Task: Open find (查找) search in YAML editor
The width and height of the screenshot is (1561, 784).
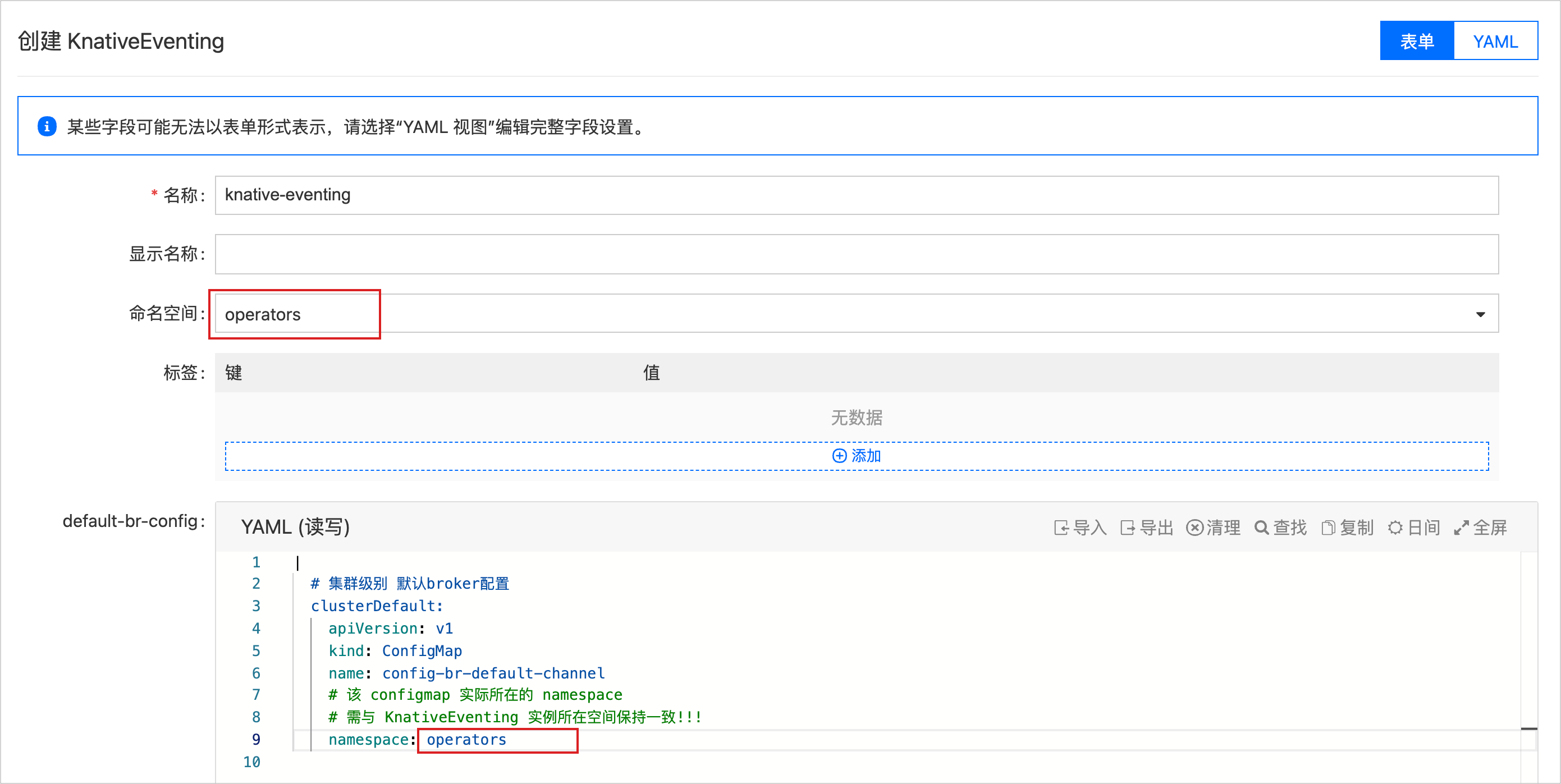Action: click(1262, 528)
